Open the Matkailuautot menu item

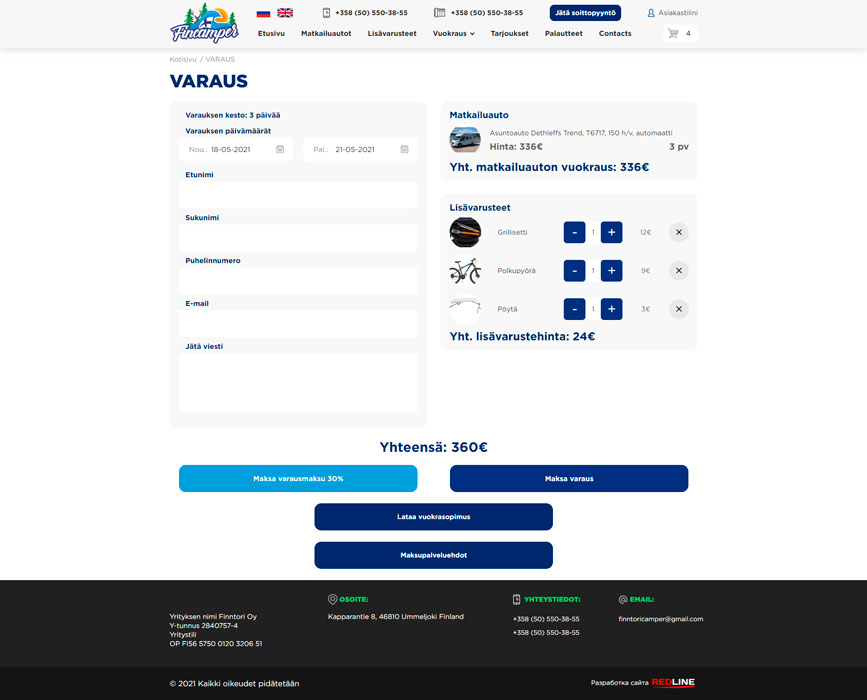click(x=325, y=33)
